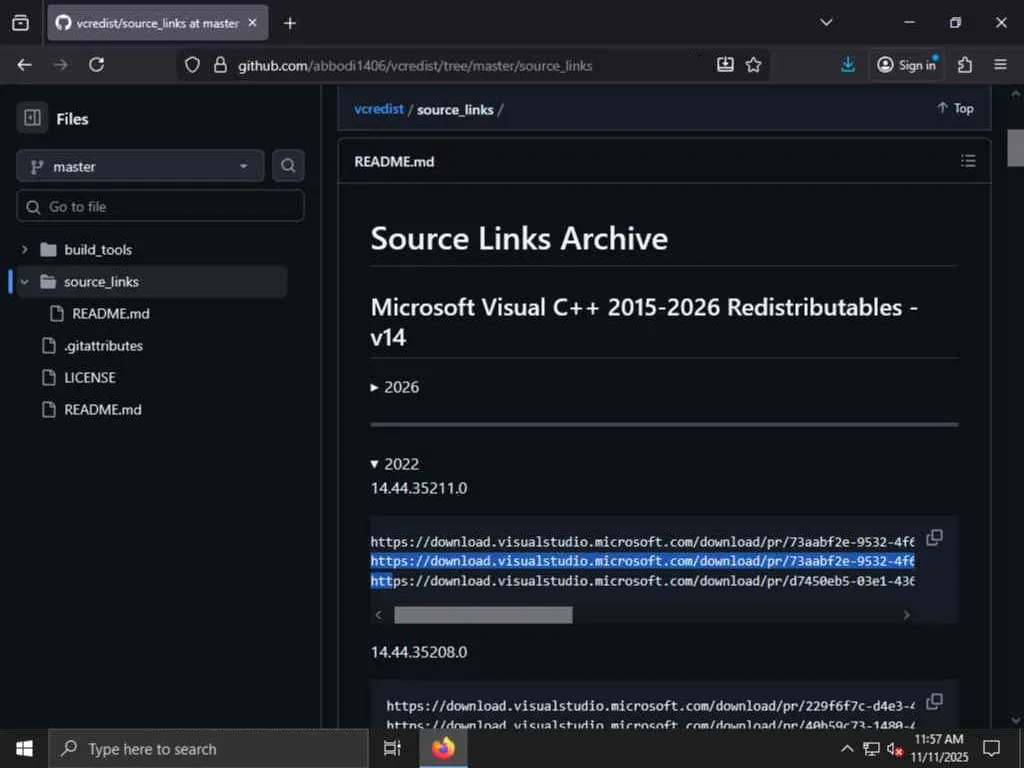
Task: Focus the Go to file field
Action: click(x=161, y=207)
